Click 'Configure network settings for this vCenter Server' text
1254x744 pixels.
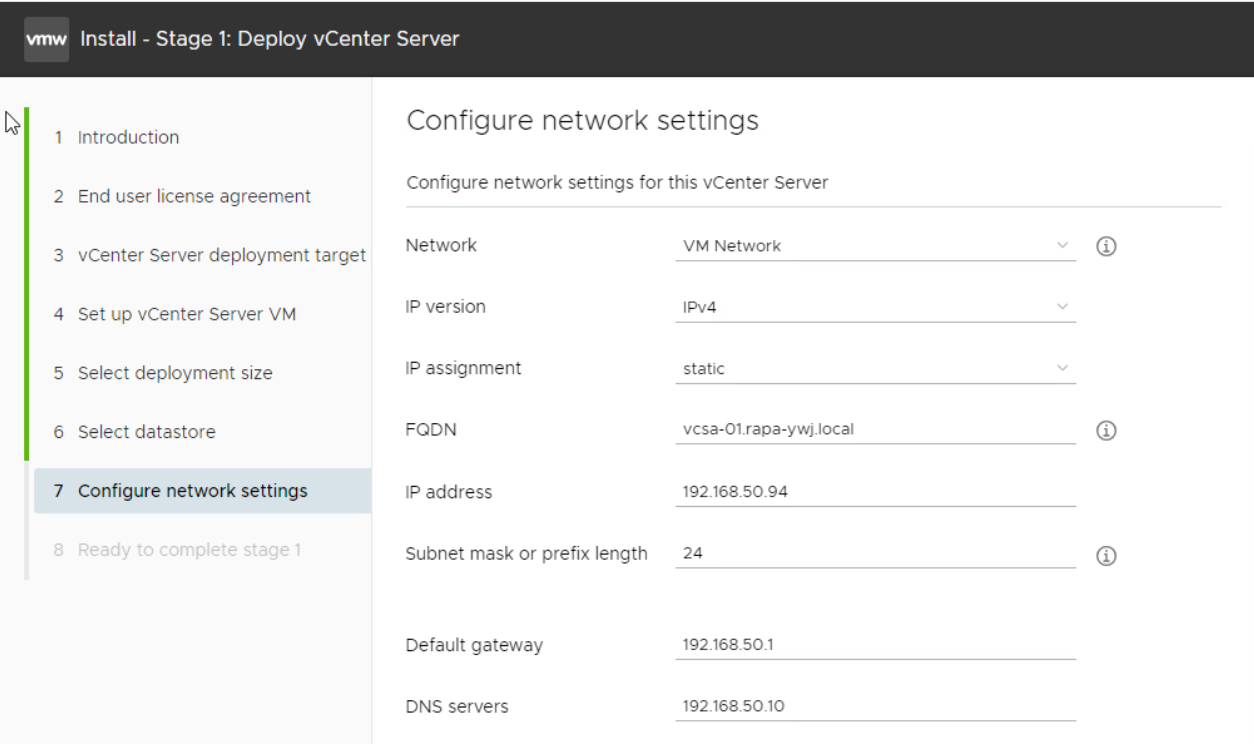coord(617,183)
